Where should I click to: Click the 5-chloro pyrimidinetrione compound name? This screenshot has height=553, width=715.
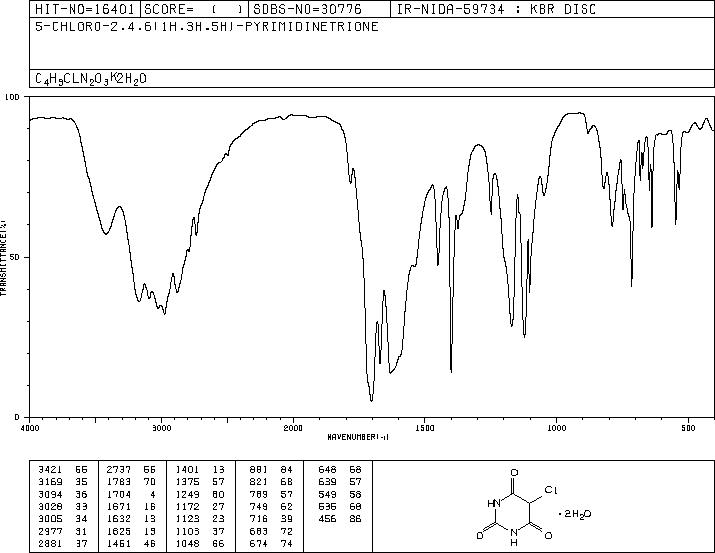click(x=207, y=27)
